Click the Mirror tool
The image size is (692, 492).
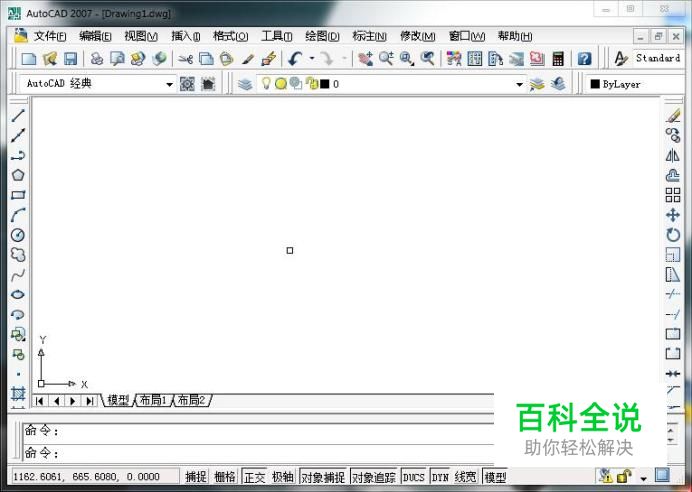tap(673, 155)
